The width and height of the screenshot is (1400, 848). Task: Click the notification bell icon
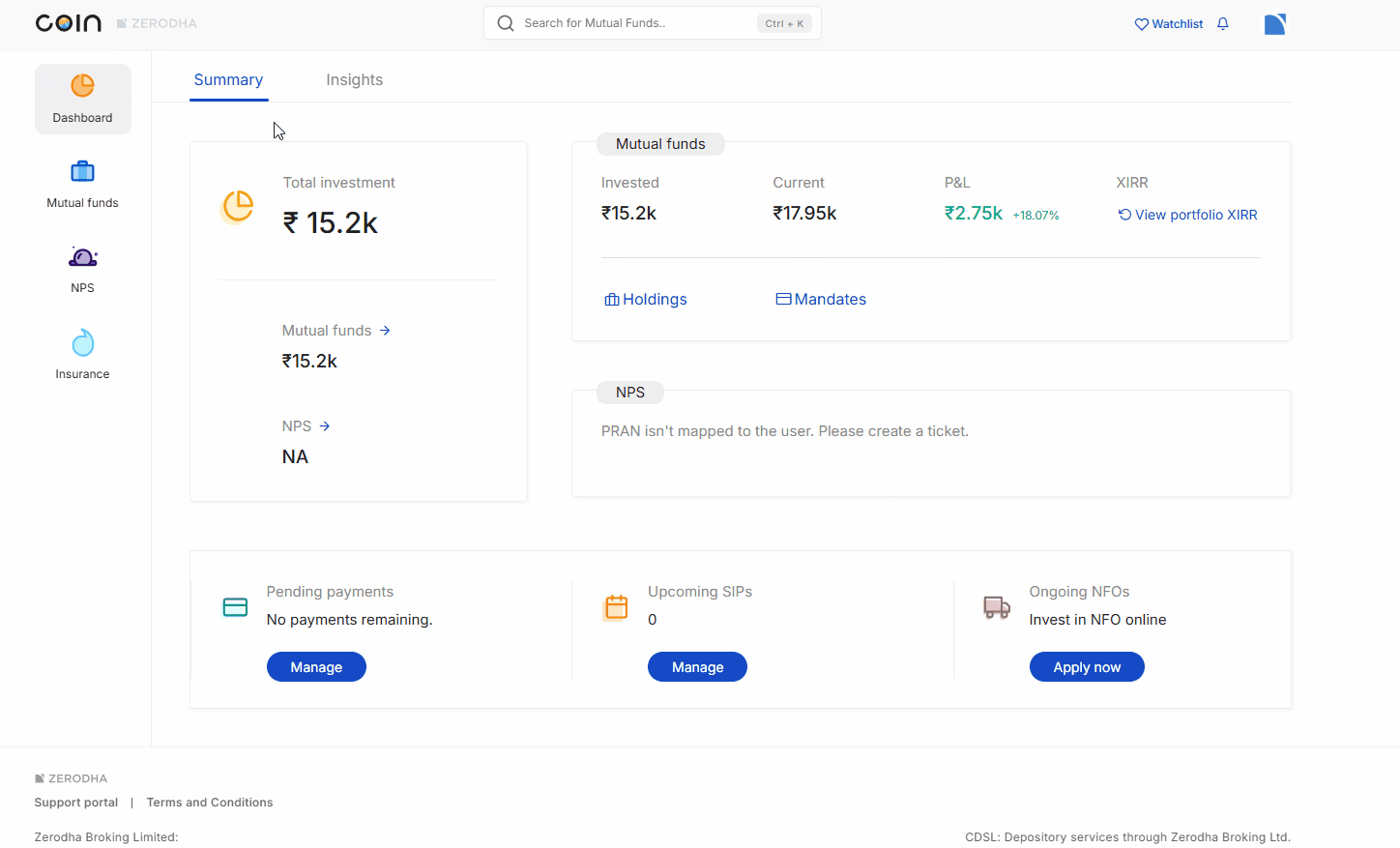pyautogui.click(x=1223, y=23)
